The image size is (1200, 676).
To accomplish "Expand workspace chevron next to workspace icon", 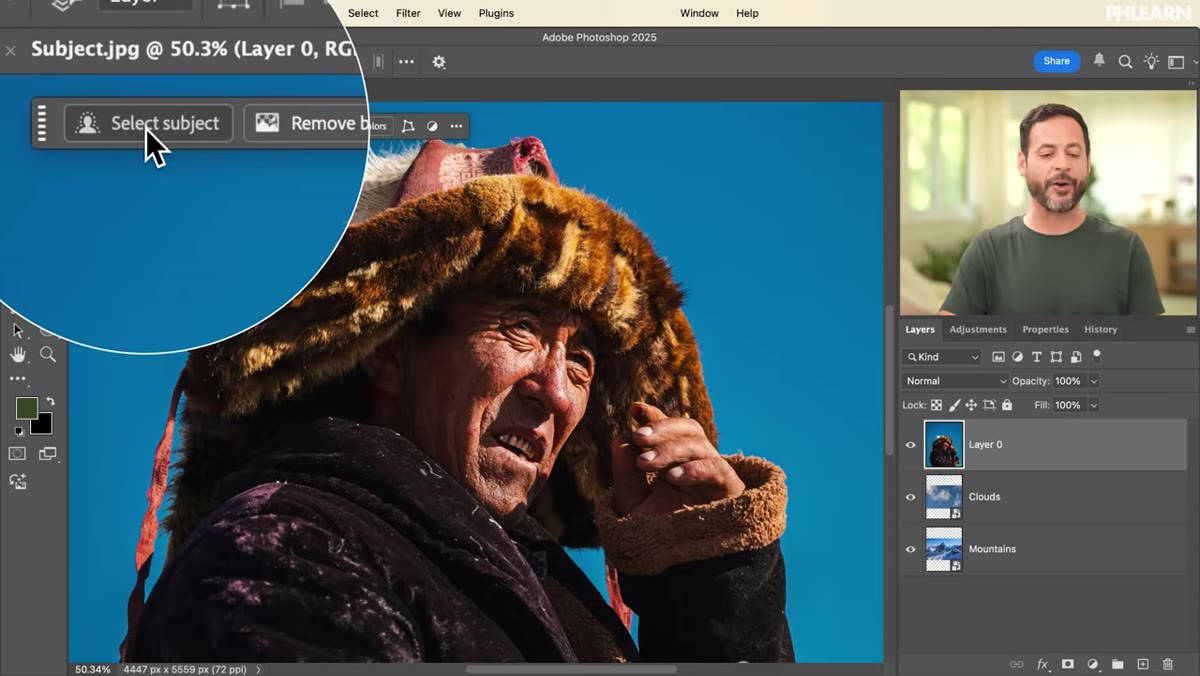I will [1195, 62].
